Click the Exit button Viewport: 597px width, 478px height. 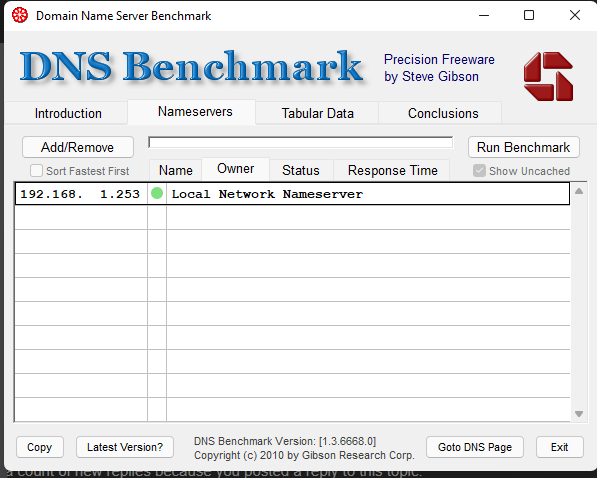[560, 447]
